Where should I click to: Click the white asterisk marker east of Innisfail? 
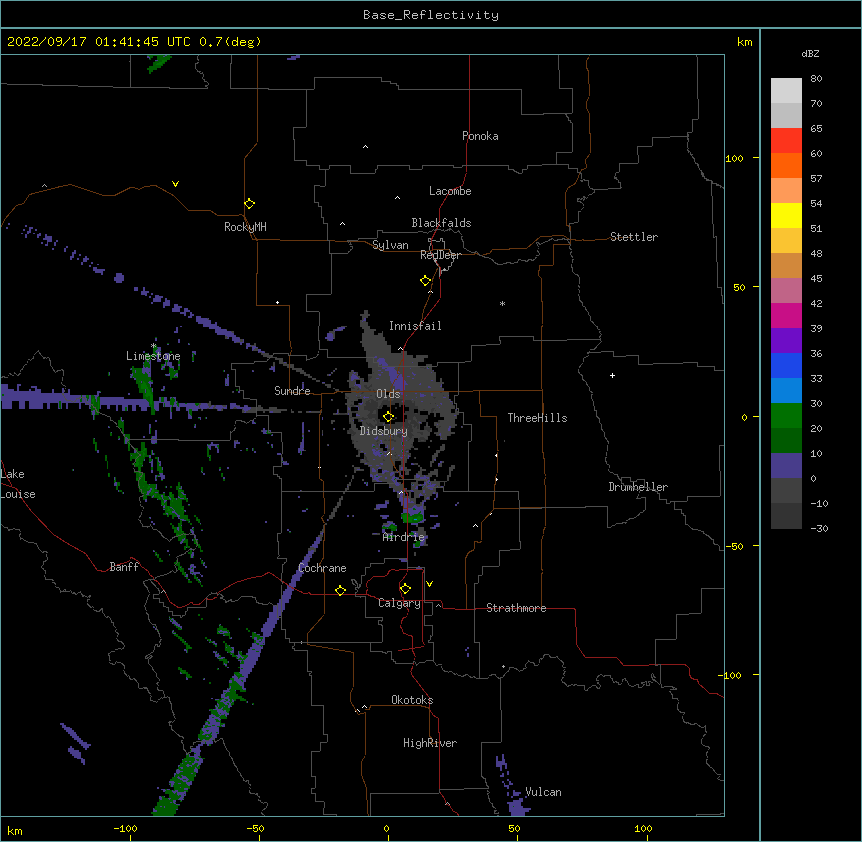[502, 303]
